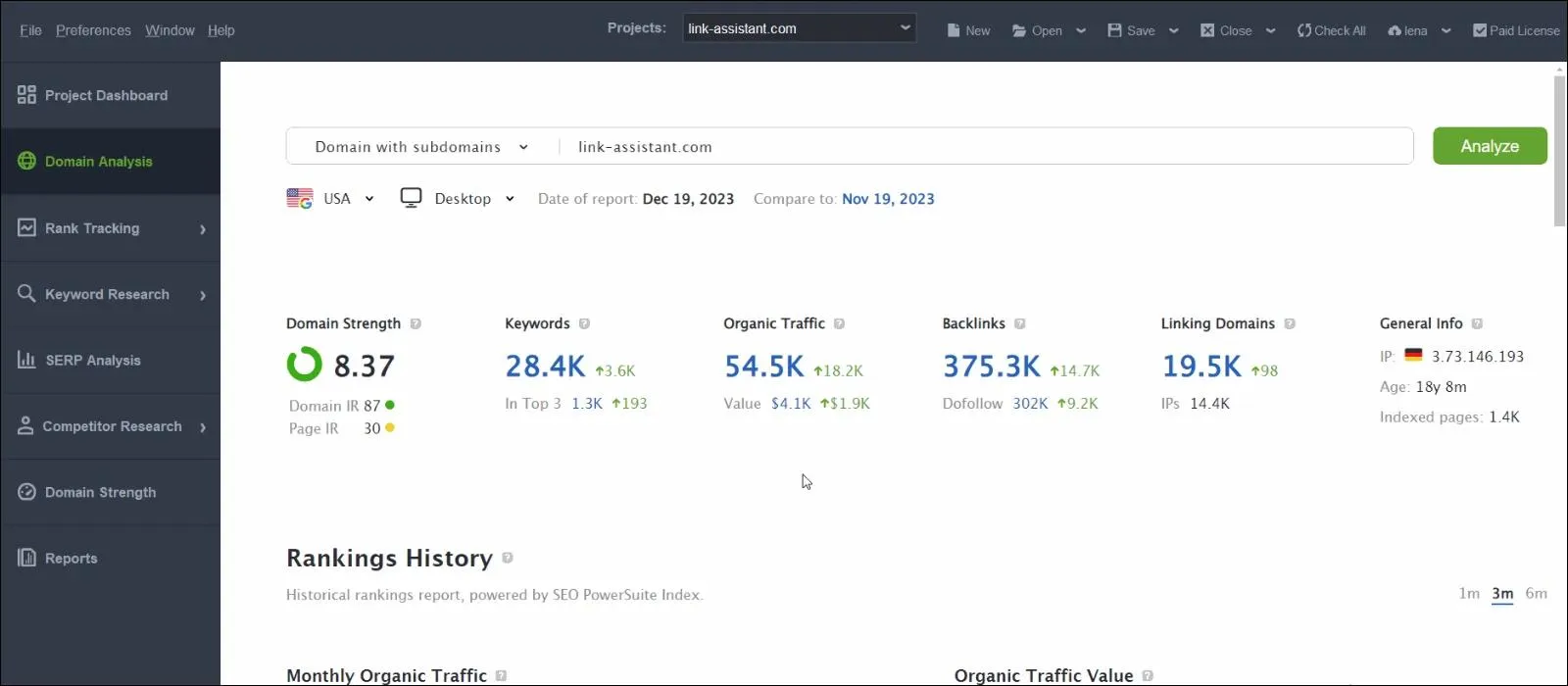1568x686 pixels.
Task: Click the Desktop monitor icon
Action: 411,198
